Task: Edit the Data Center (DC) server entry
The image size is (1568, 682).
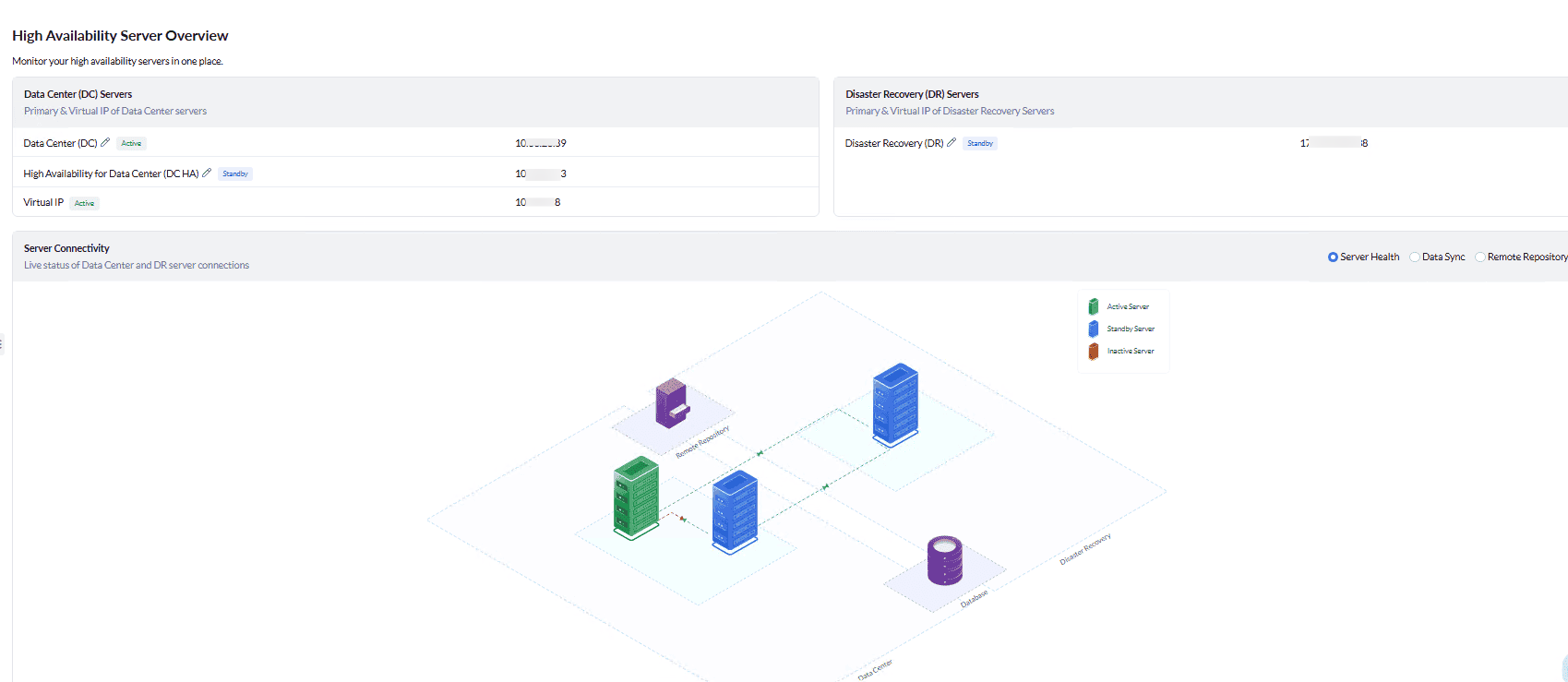Action: pos(105,142)
